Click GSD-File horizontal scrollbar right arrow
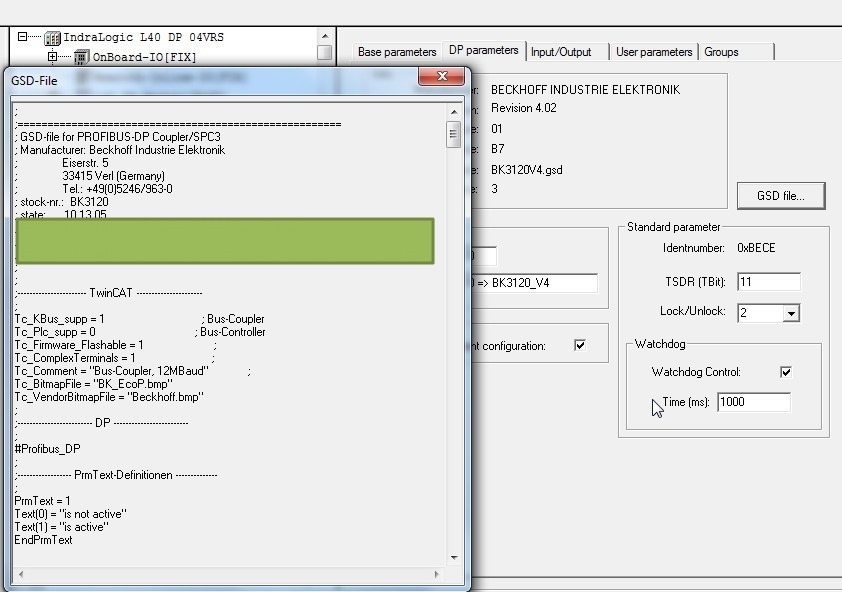The width and height of the screenshot is (842, 592). [x=436, y=574]
